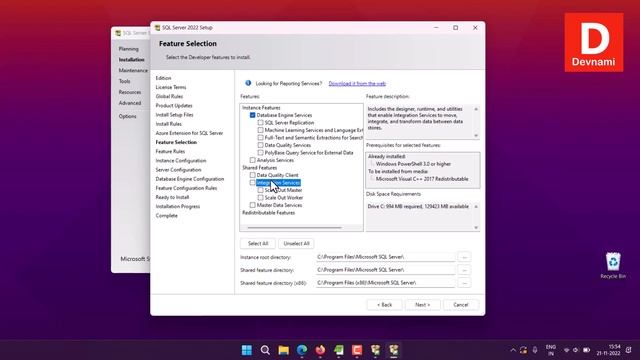Open the notification center icon
Screen dimensions: 640x360
[629, 350]
